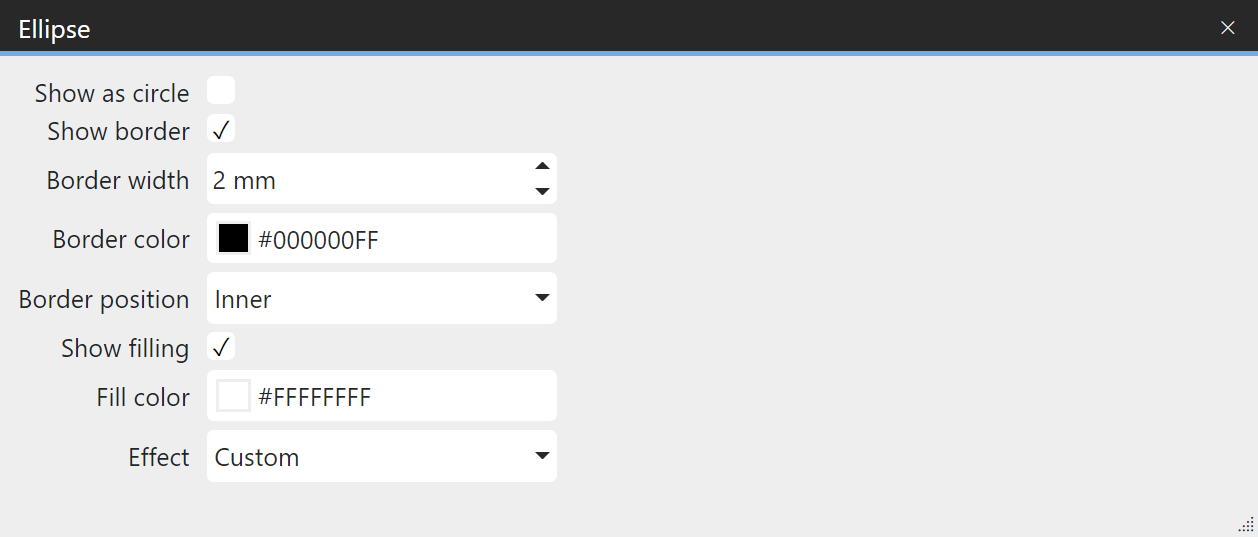Open the Border position dropdown
The image size is (1258, 537).
[x=370, y=299]
